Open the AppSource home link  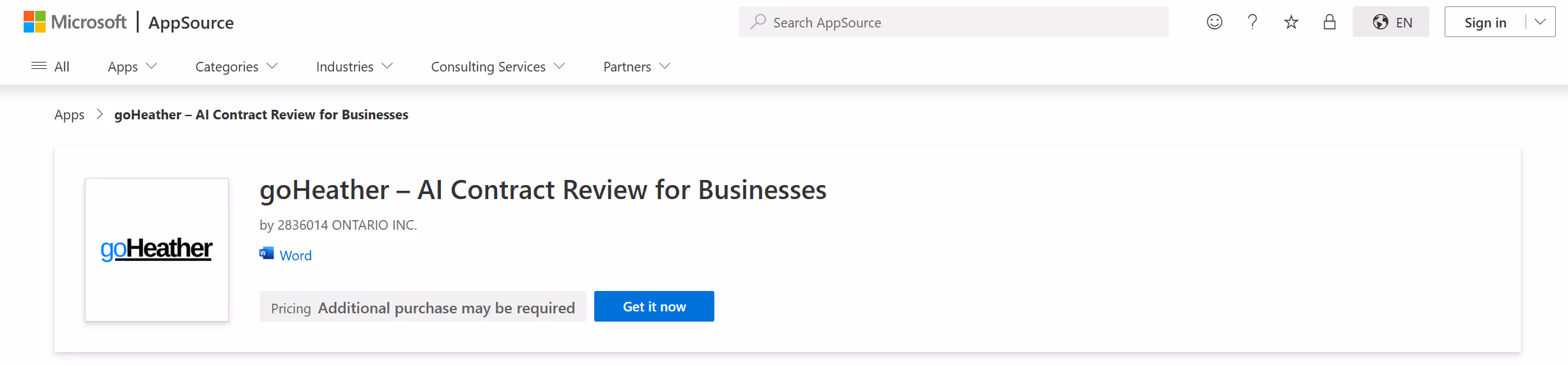pyautogui.click(x=191, y=22)
